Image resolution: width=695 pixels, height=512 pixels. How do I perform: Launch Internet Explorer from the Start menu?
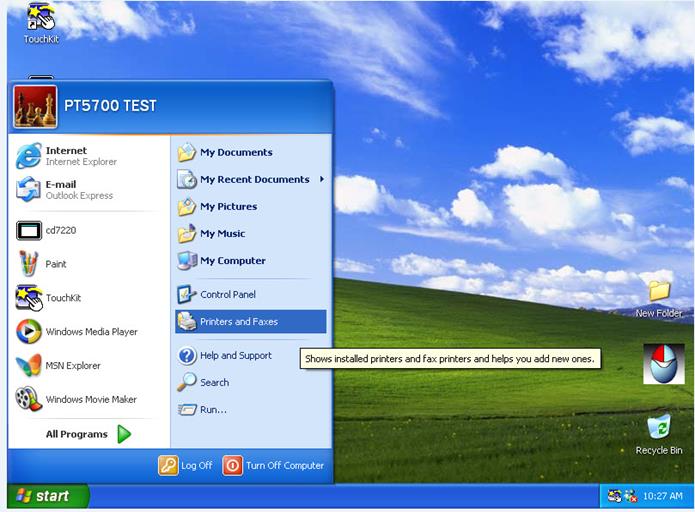[29, 156]
